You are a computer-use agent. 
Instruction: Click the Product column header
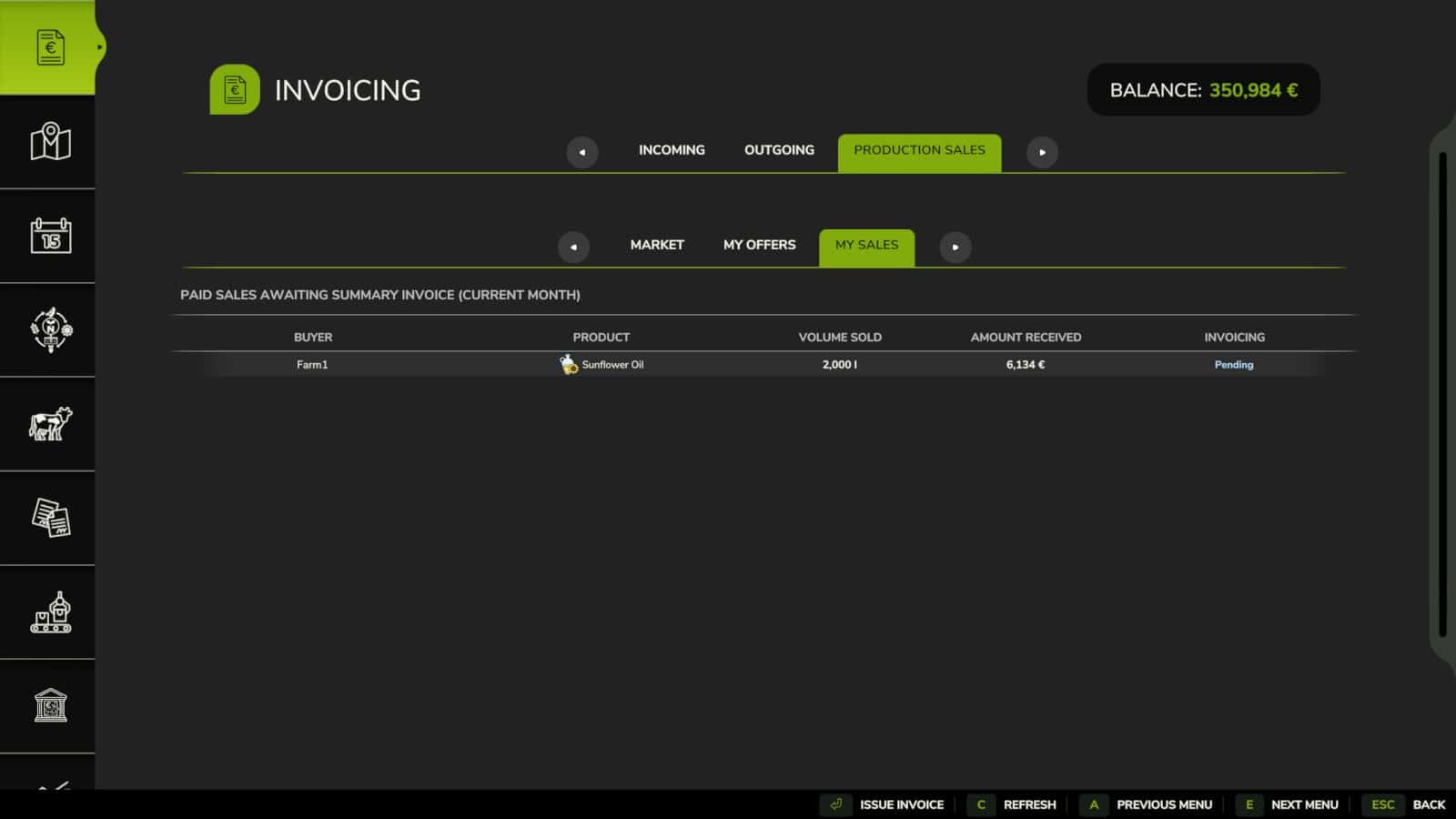coord(601,337)
